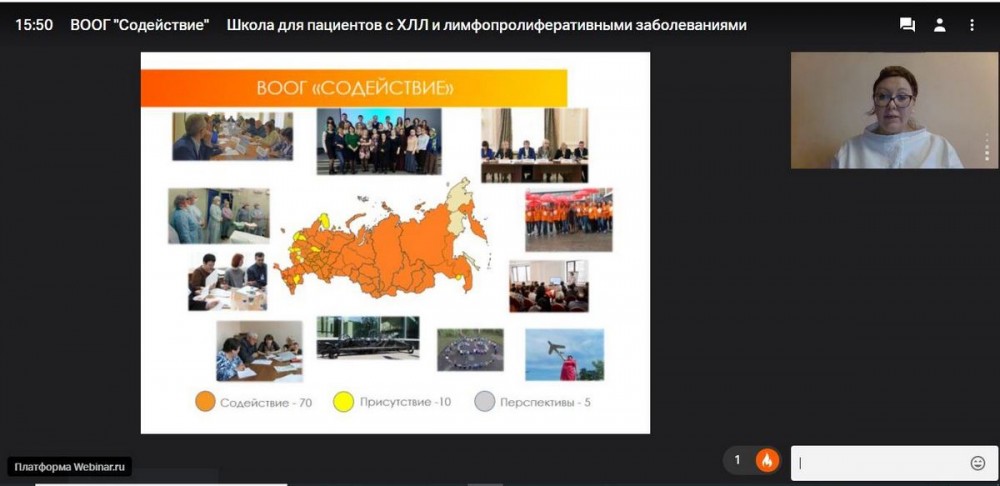Click the group photo in front of blue screen
Image resolution: width=1000 pixels, height=486 pixels.
[379, 142]
